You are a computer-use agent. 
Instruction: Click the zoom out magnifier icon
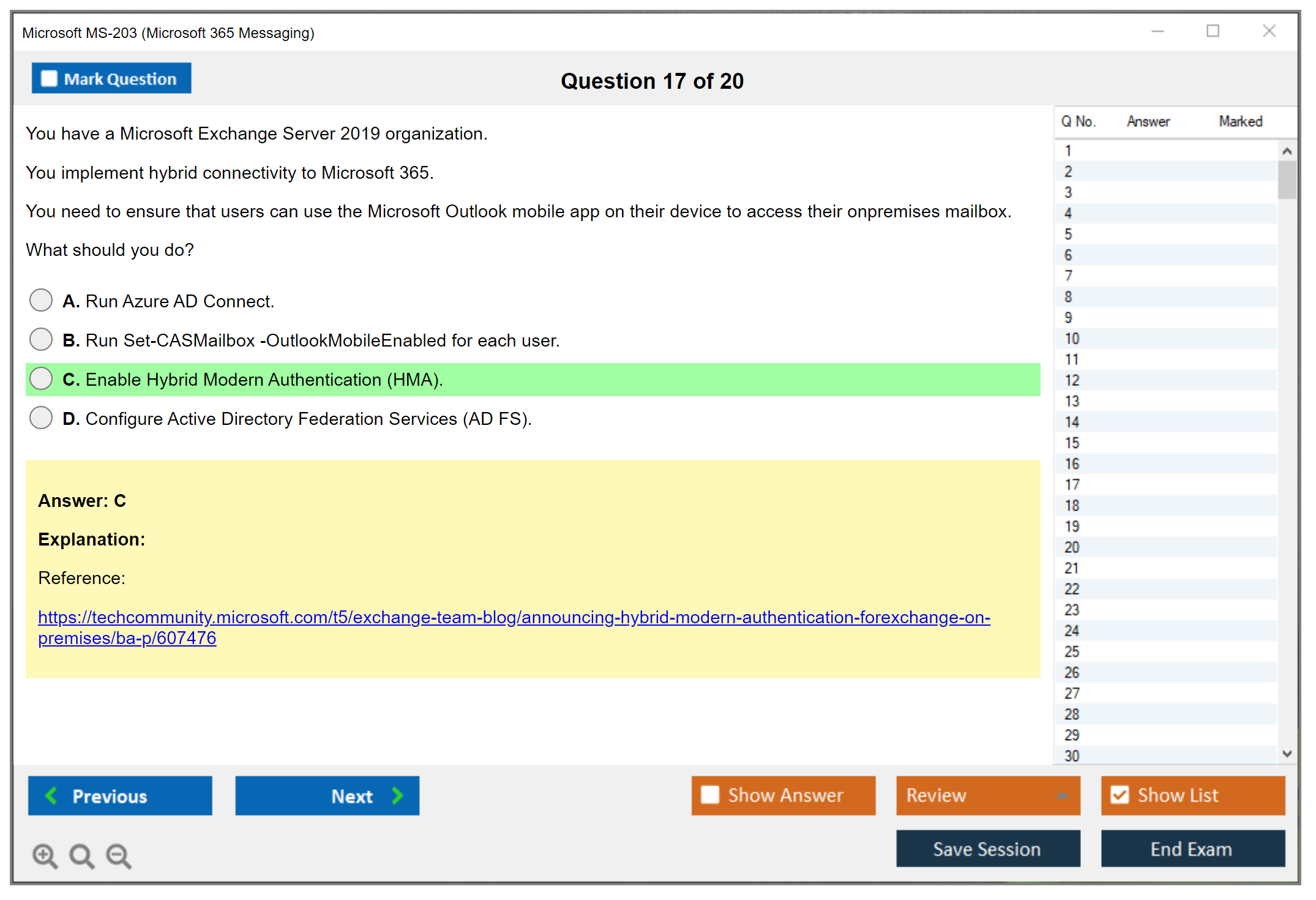(x=118, y=855)
